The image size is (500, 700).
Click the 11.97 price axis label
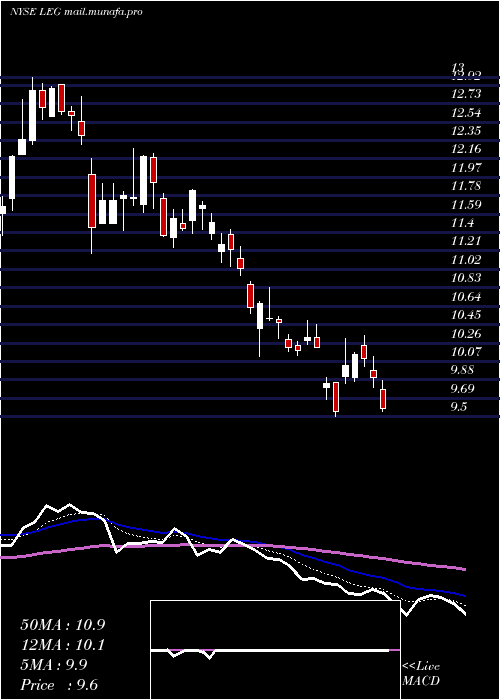tap(466, 168)
